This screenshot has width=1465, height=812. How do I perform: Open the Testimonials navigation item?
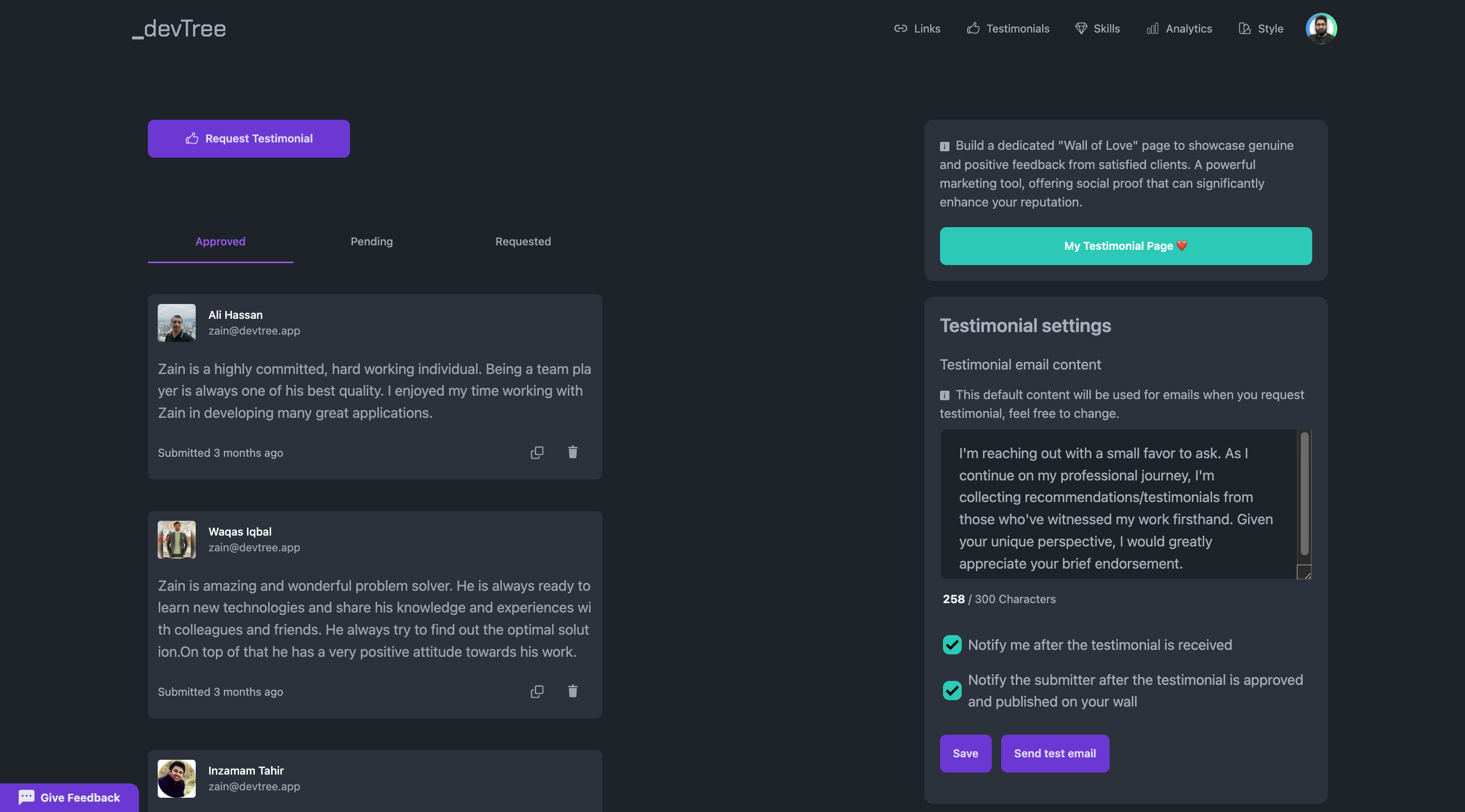click(x=1008, y=29)
